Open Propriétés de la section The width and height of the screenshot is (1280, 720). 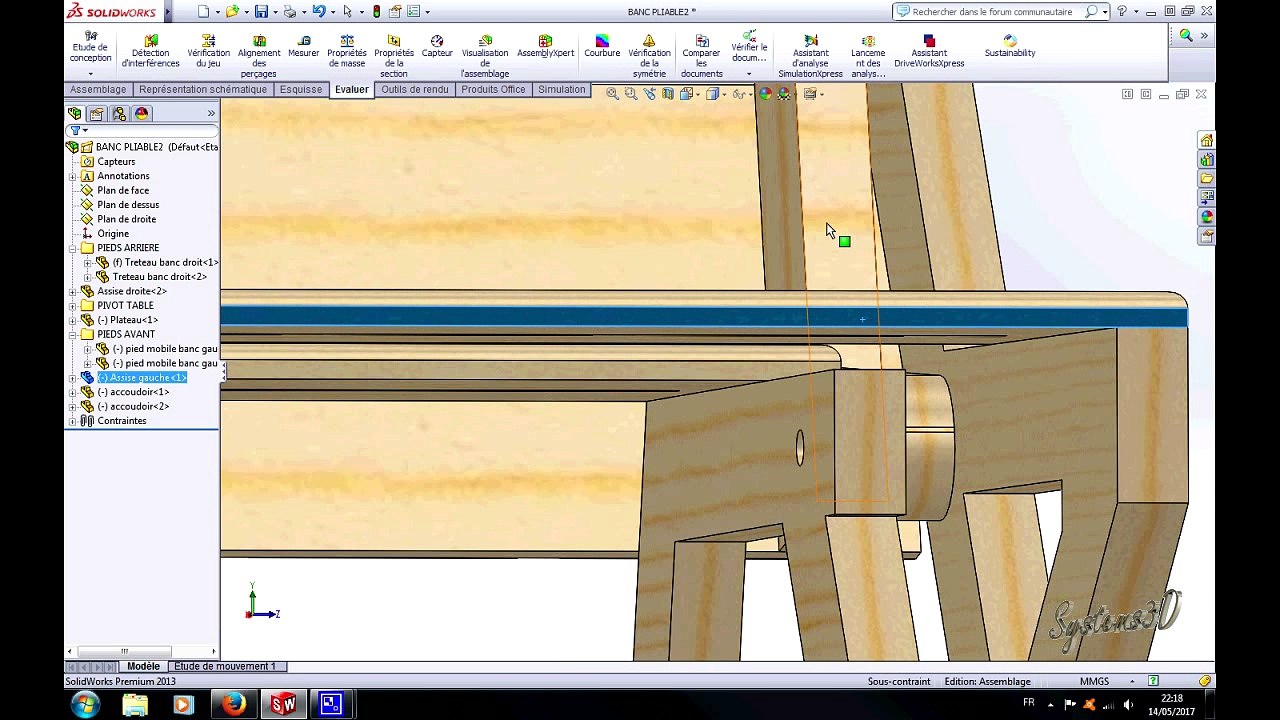[x=394, y=57]
